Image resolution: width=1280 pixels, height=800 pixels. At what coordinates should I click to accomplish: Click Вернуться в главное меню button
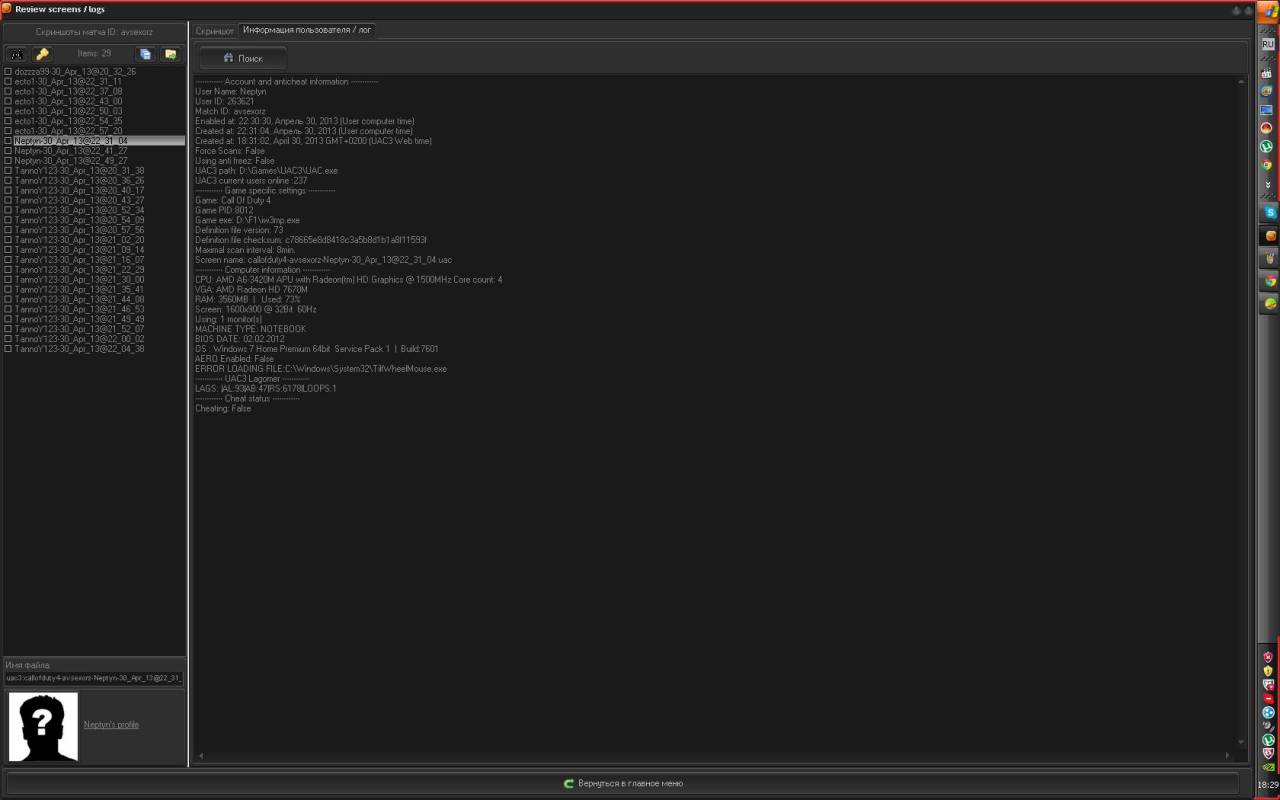click(x=623, y=783)
